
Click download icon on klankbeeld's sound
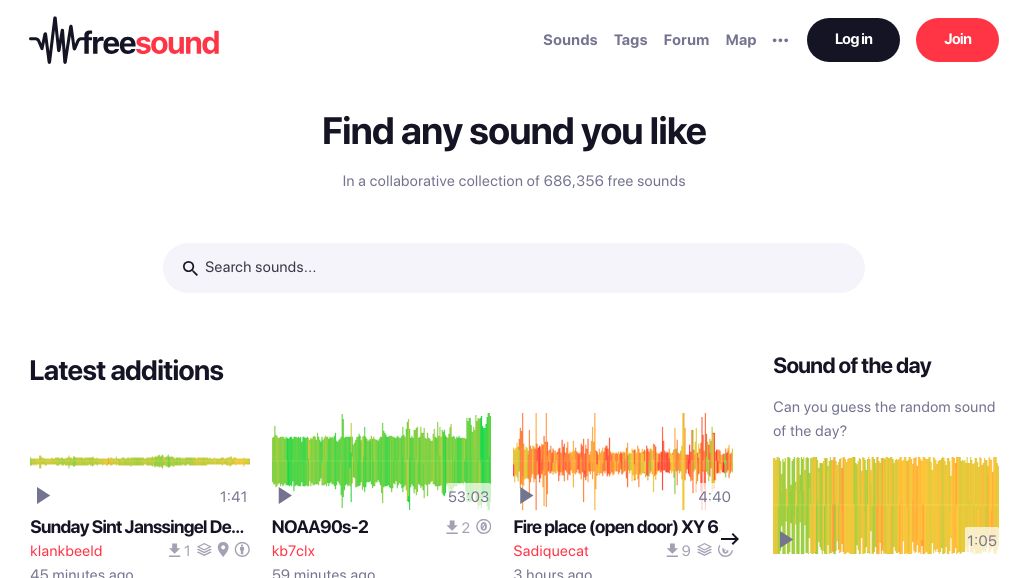click(x=174, y=550)
